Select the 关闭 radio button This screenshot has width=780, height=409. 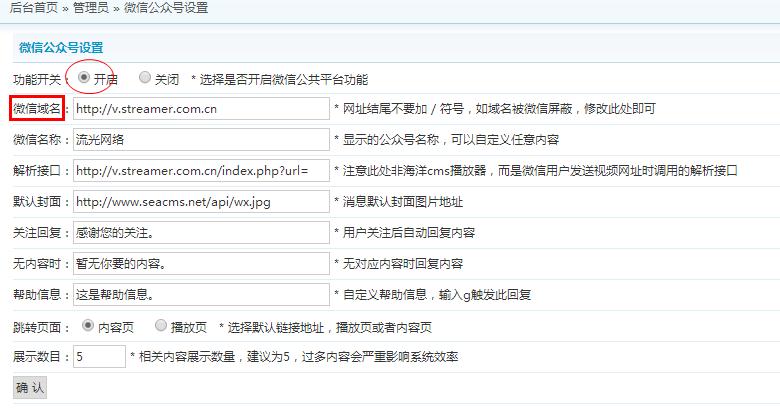pos(145,77)
